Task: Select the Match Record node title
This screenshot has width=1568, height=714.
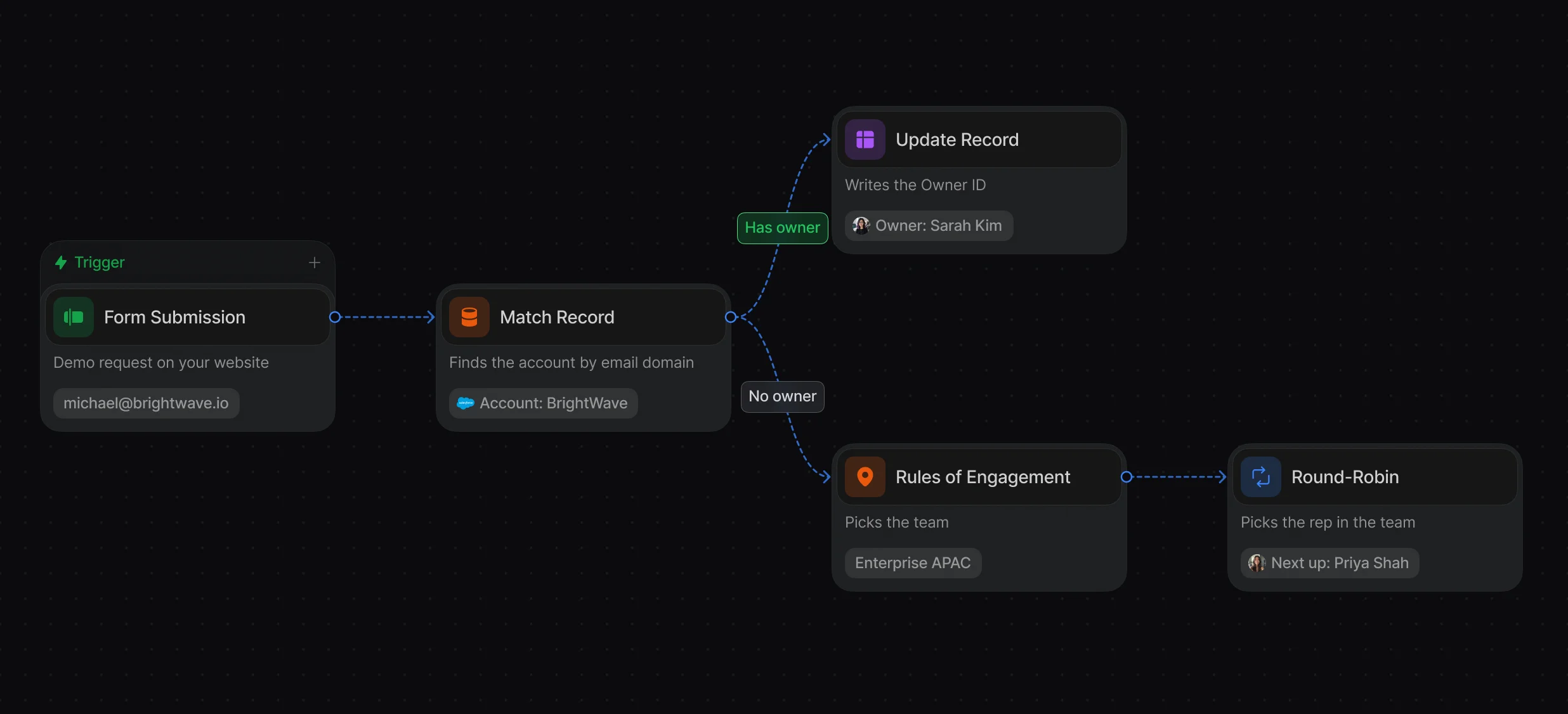Action: point(557,317)
